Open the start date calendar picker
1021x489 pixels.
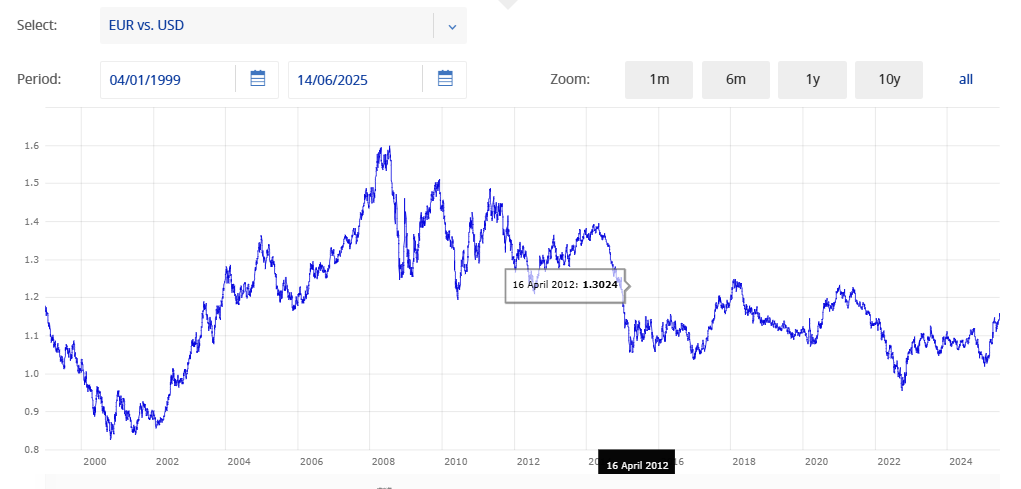tap(257, 79)
